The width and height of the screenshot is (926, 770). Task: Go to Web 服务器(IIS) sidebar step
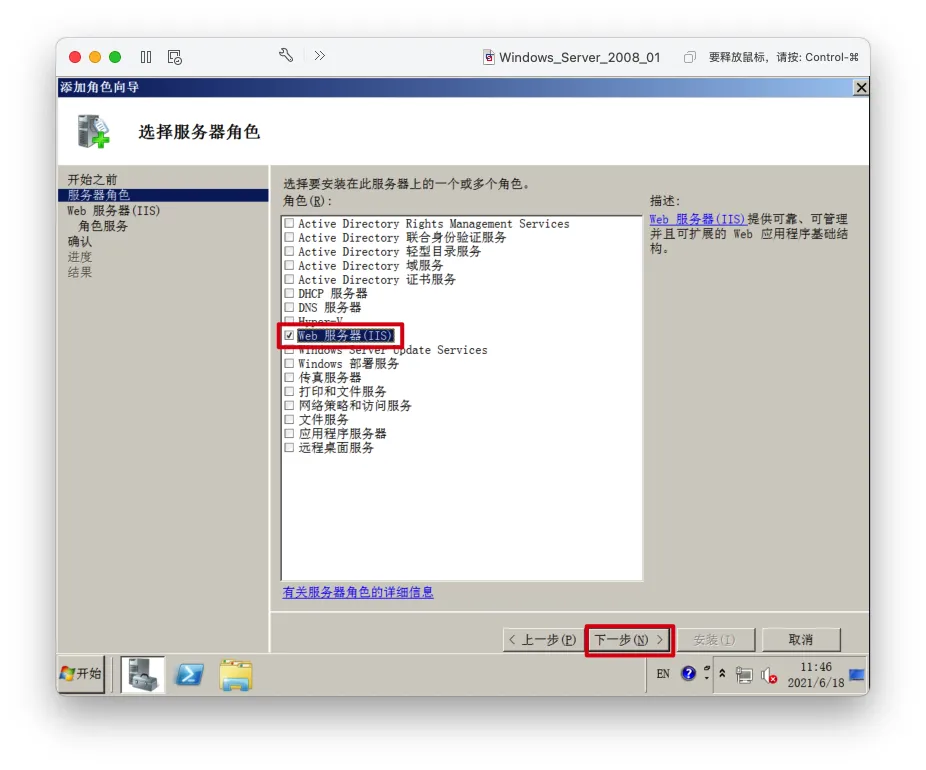coord(113,211)
